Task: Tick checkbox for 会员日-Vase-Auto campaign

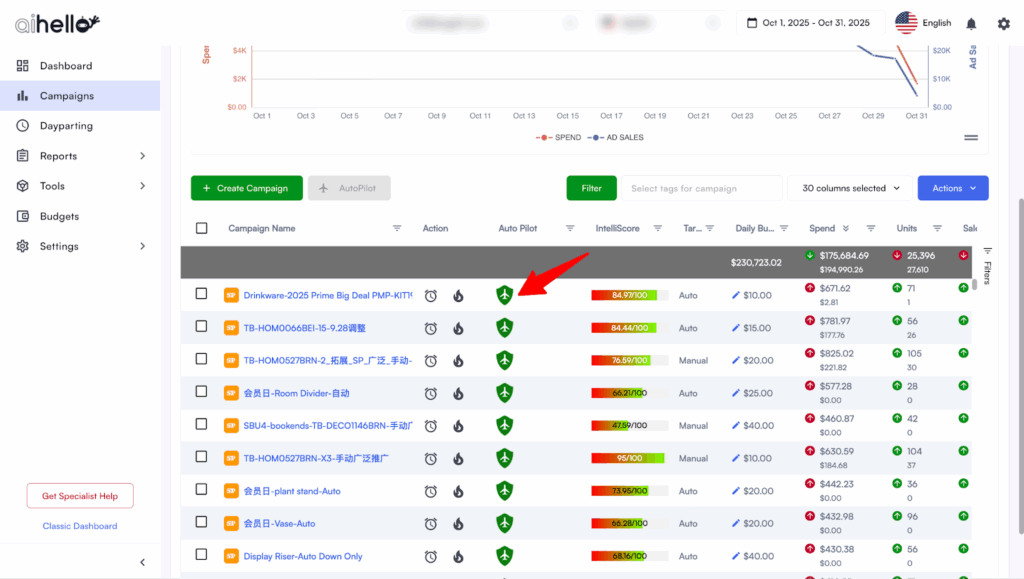Action: (x=202, y=523)
